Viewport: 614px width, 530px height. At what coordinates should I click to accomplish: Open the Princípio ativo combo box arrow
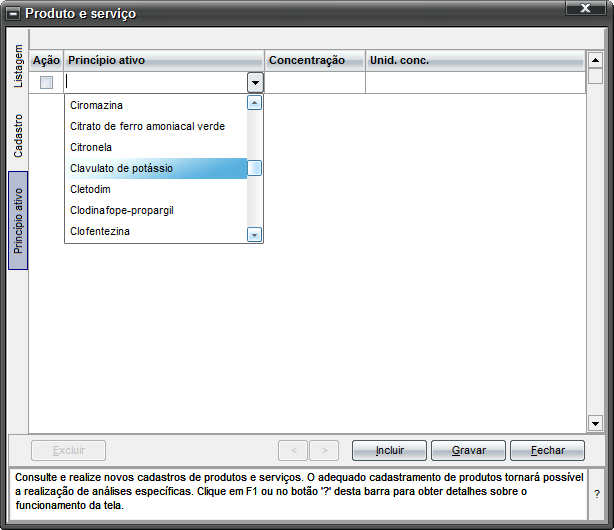point(255,83)
